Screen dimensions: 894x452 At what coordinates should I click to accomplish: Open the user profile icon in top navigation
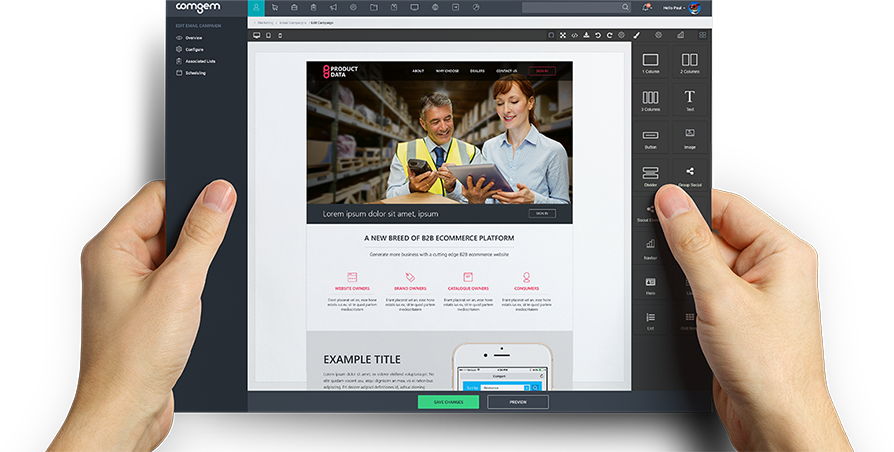point(257,7)
